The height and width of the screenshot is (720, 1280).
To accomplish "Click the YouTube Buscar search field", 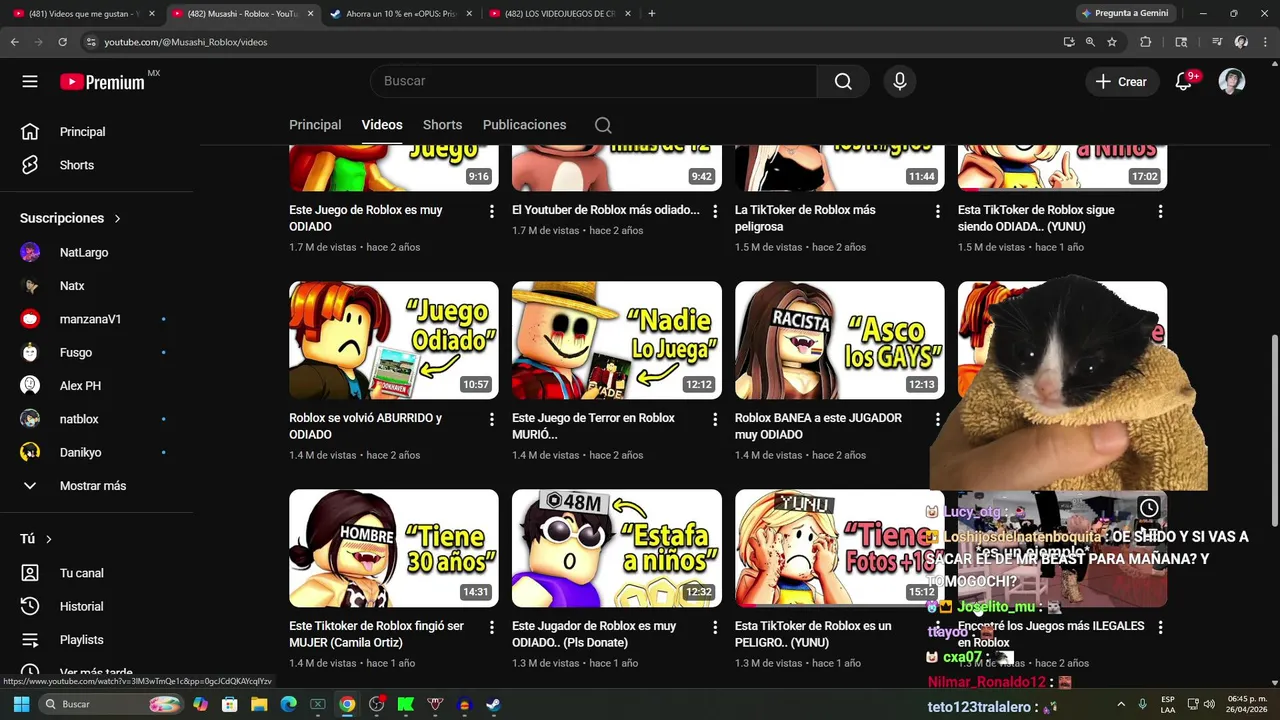I will (594, 81).
